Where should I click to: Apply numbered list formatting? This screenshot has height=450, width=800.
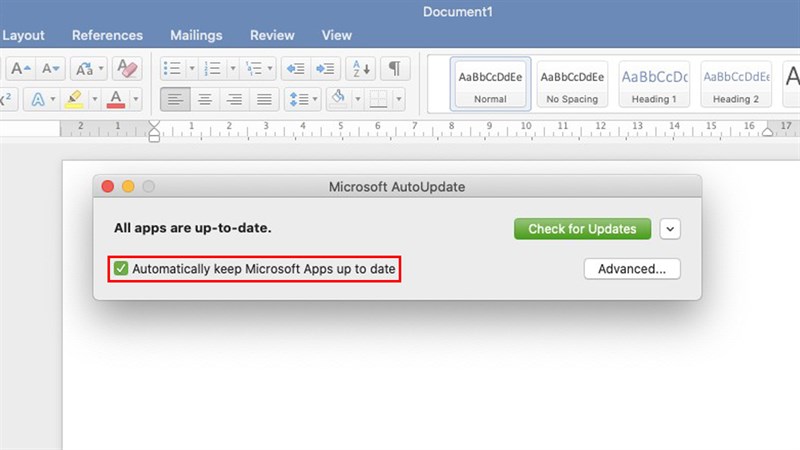(x=212, y=68)
